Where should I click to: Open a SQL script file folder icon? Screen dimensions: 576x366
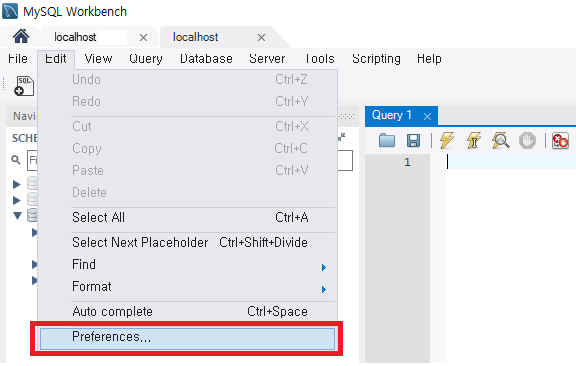point(387,140)
